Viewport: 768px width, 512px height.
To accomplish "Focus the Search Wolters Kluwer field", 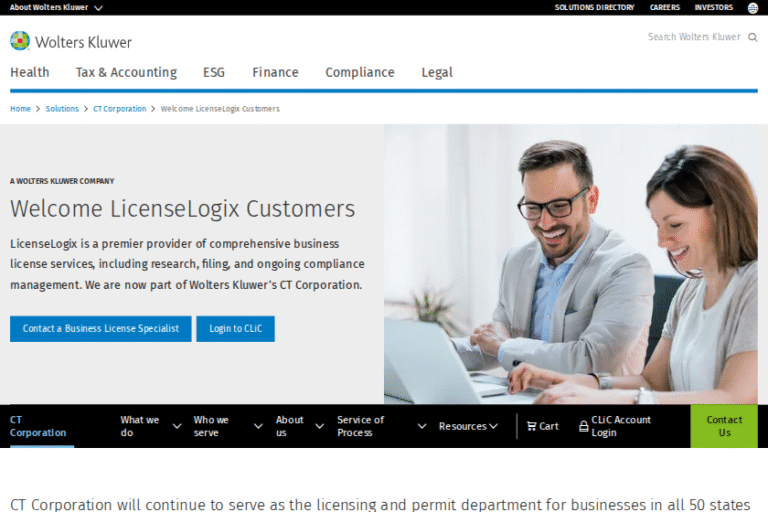I will [694, 37].
